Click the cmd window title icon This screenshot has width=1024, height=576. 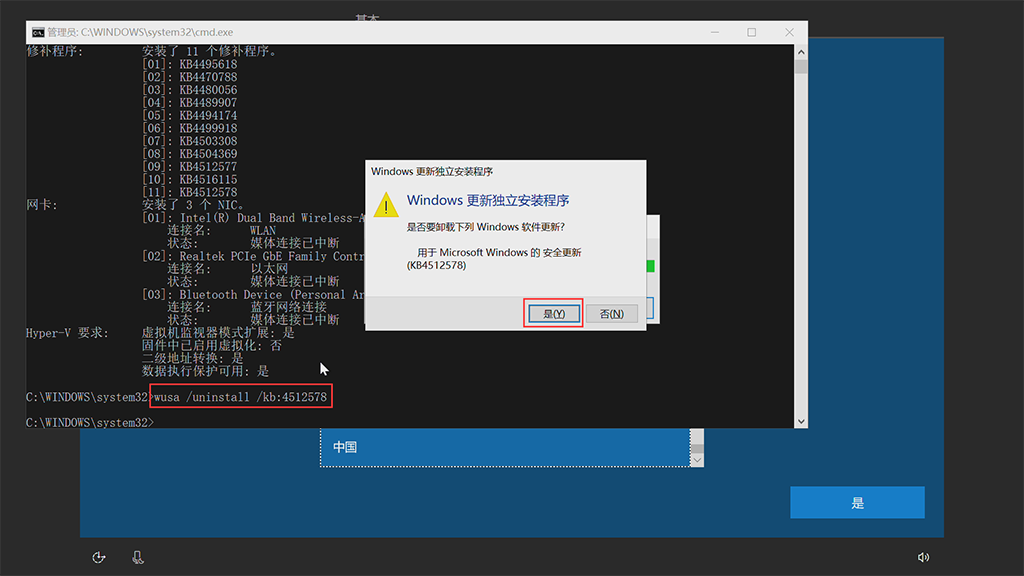38,32
